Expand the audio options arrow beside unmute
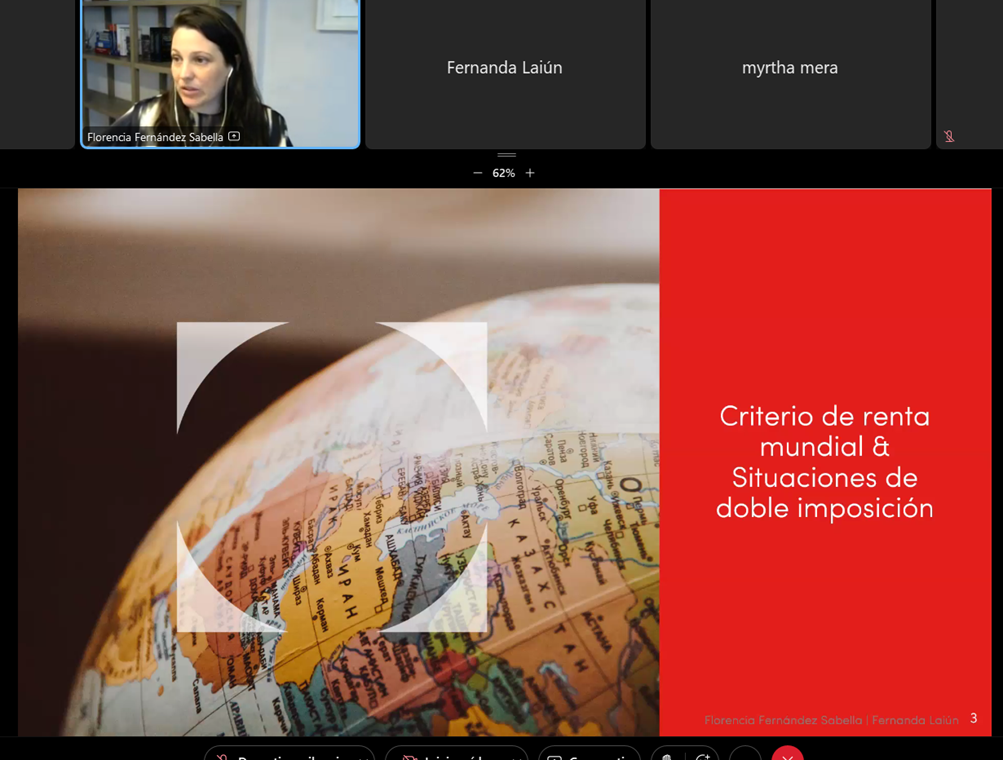Image resolution: width=1003 pixels, height=760 pixels. coord(361,756)
